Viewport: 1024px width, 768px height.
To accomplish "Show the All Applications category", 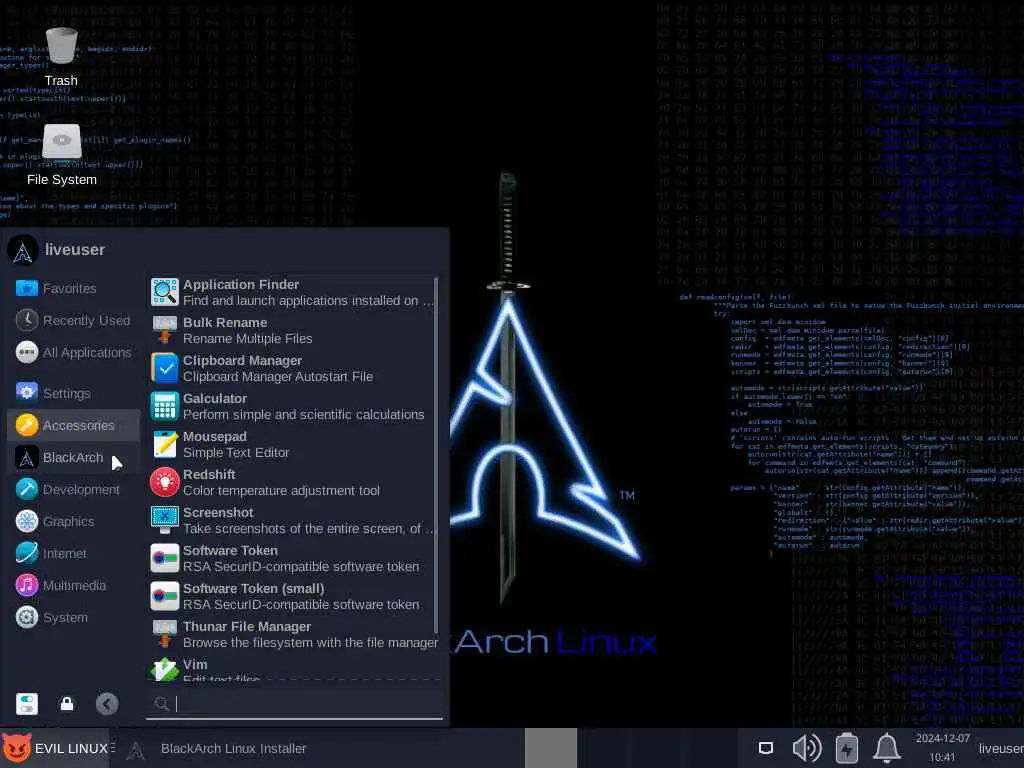I will click(x=73, y=352).
